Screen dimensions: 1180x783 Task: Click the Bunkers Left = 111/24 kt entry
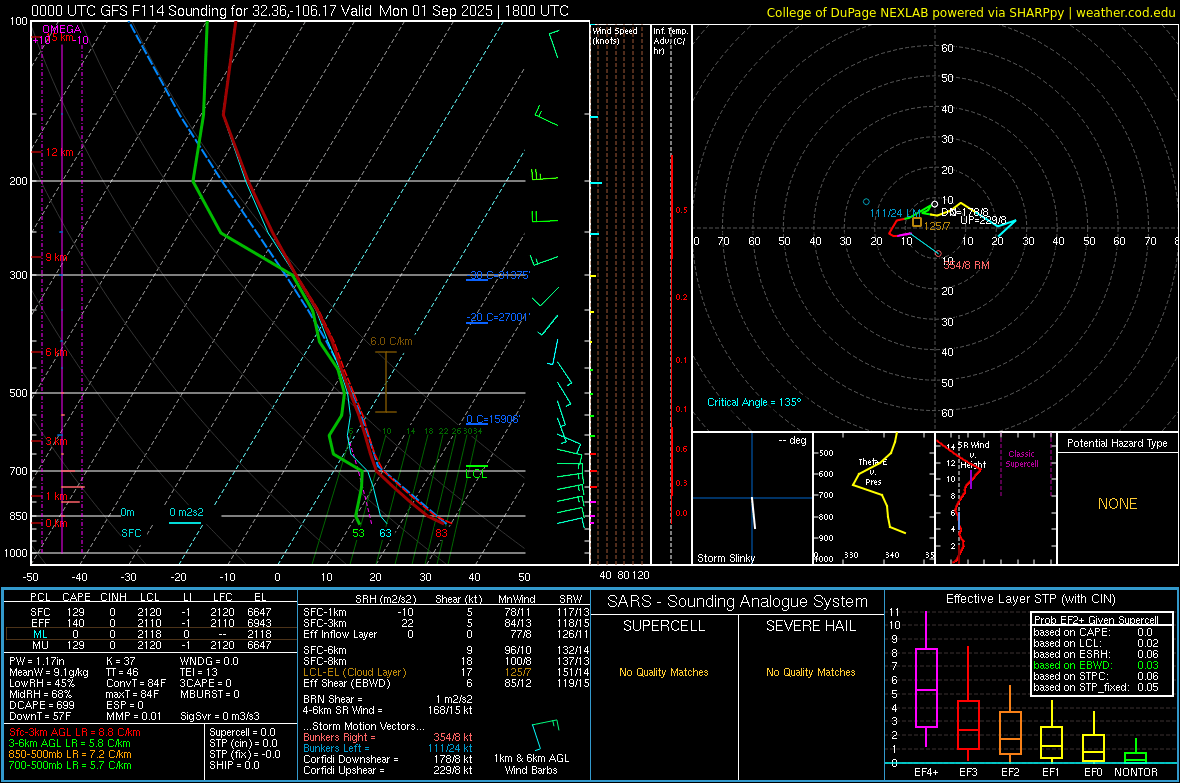[x=388, y=748]
